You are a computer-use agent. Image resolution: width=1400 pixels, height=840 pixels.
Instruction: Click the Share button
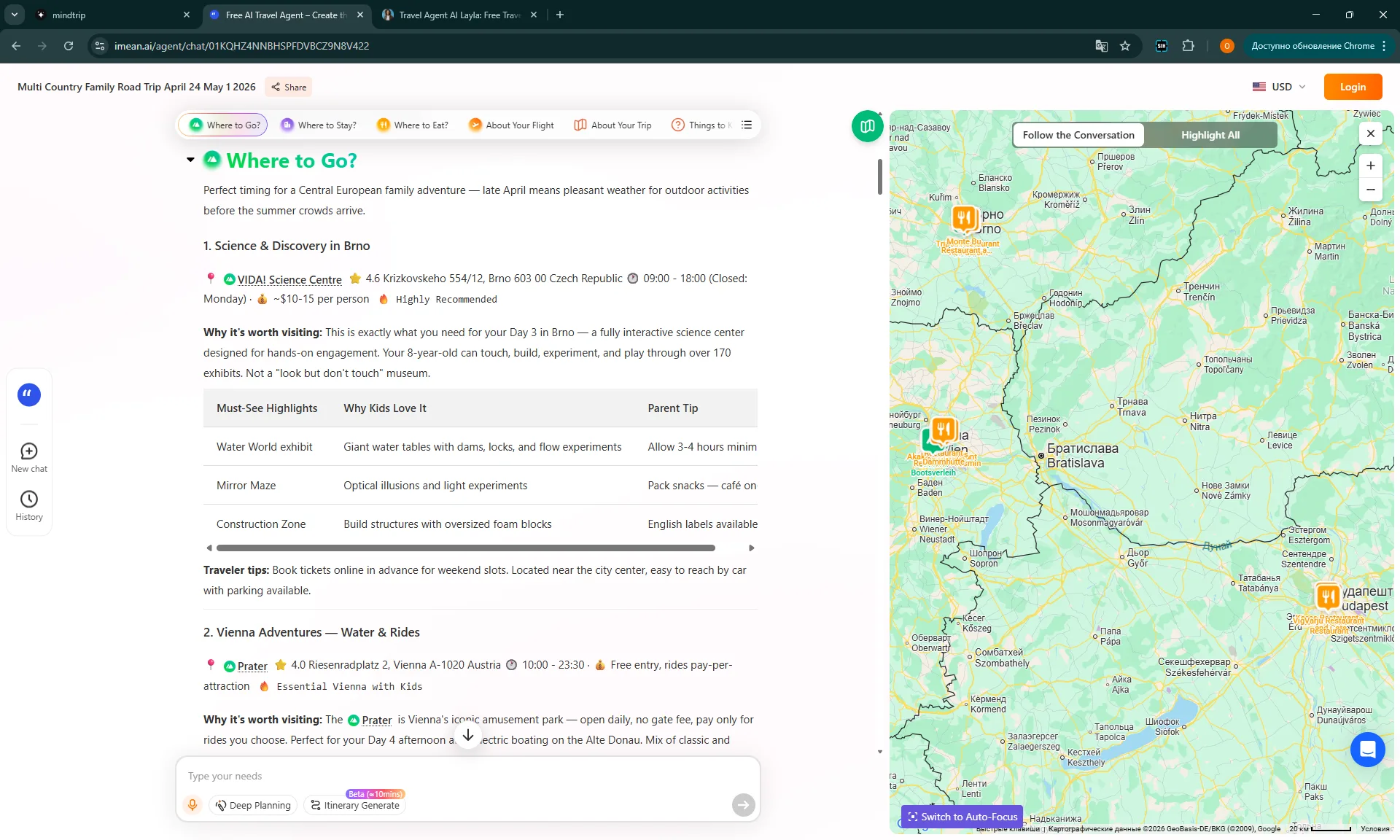point(289,87)
